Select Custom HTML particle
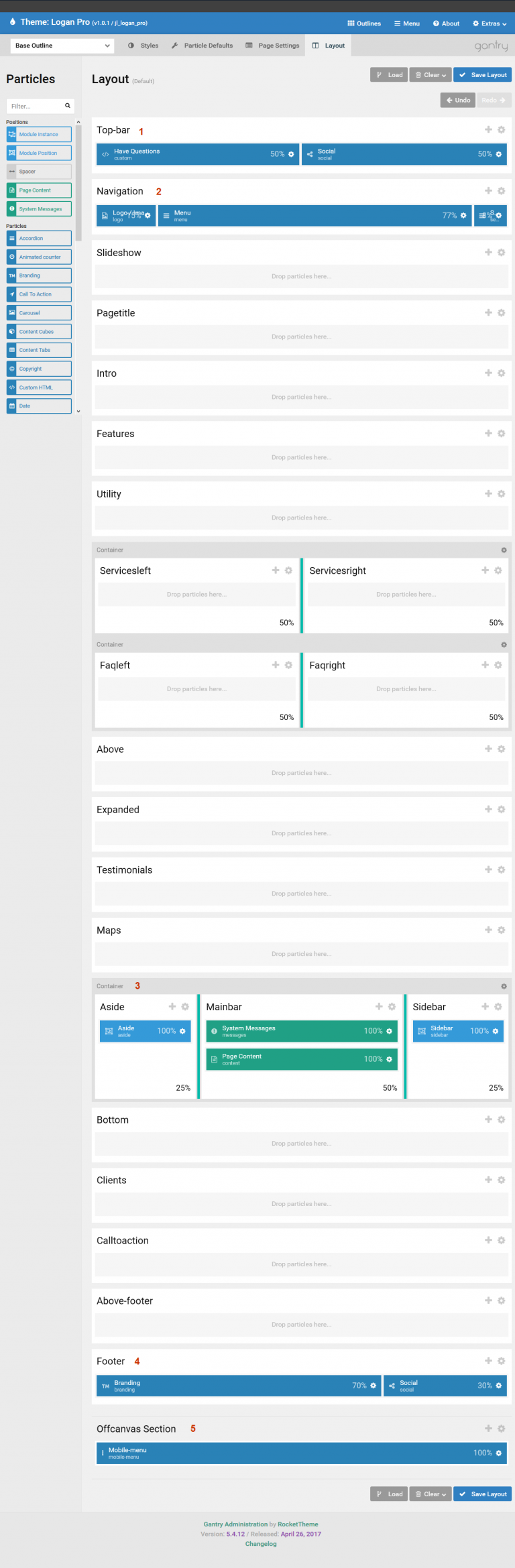Screen dimensions: 515x1568 click(x=39, y=387)
